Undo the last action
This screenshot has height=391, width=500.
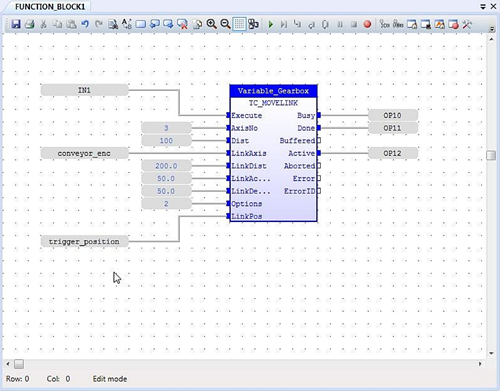[85, 24]
